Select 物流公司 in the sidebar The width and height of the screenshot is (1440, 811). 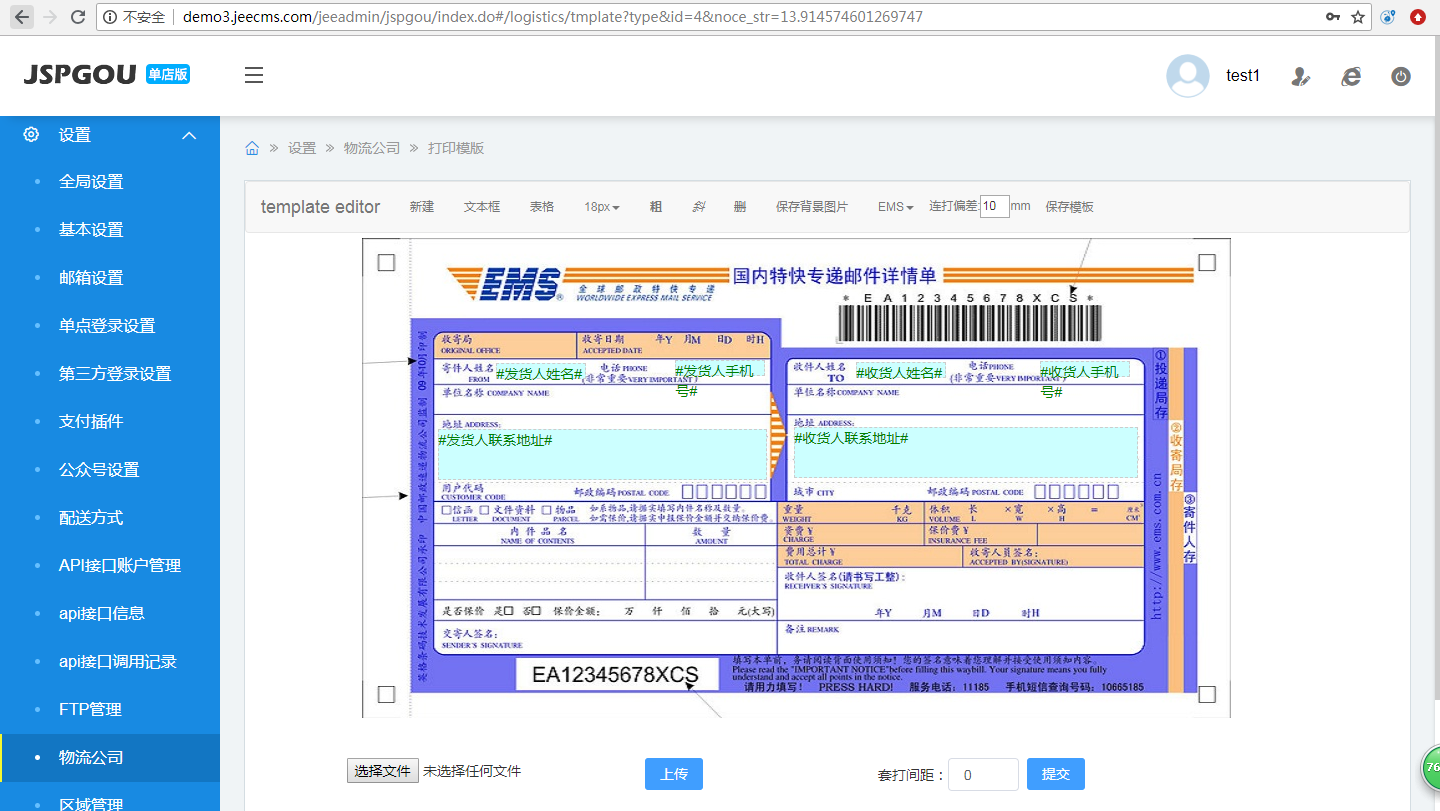[x=110, y=758]
